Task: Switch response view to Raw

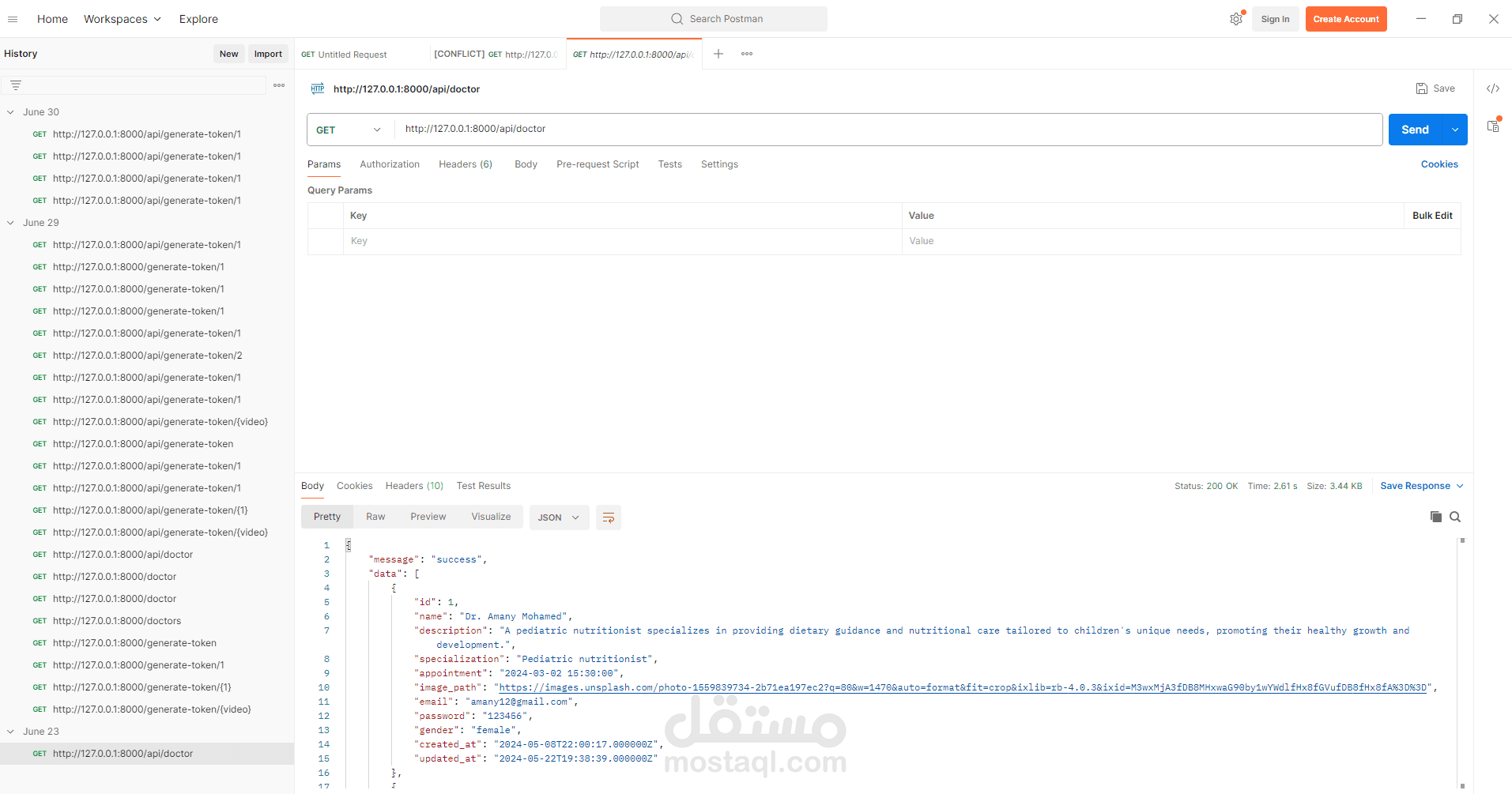Action: pyautogui.click(x=375, y=517)
